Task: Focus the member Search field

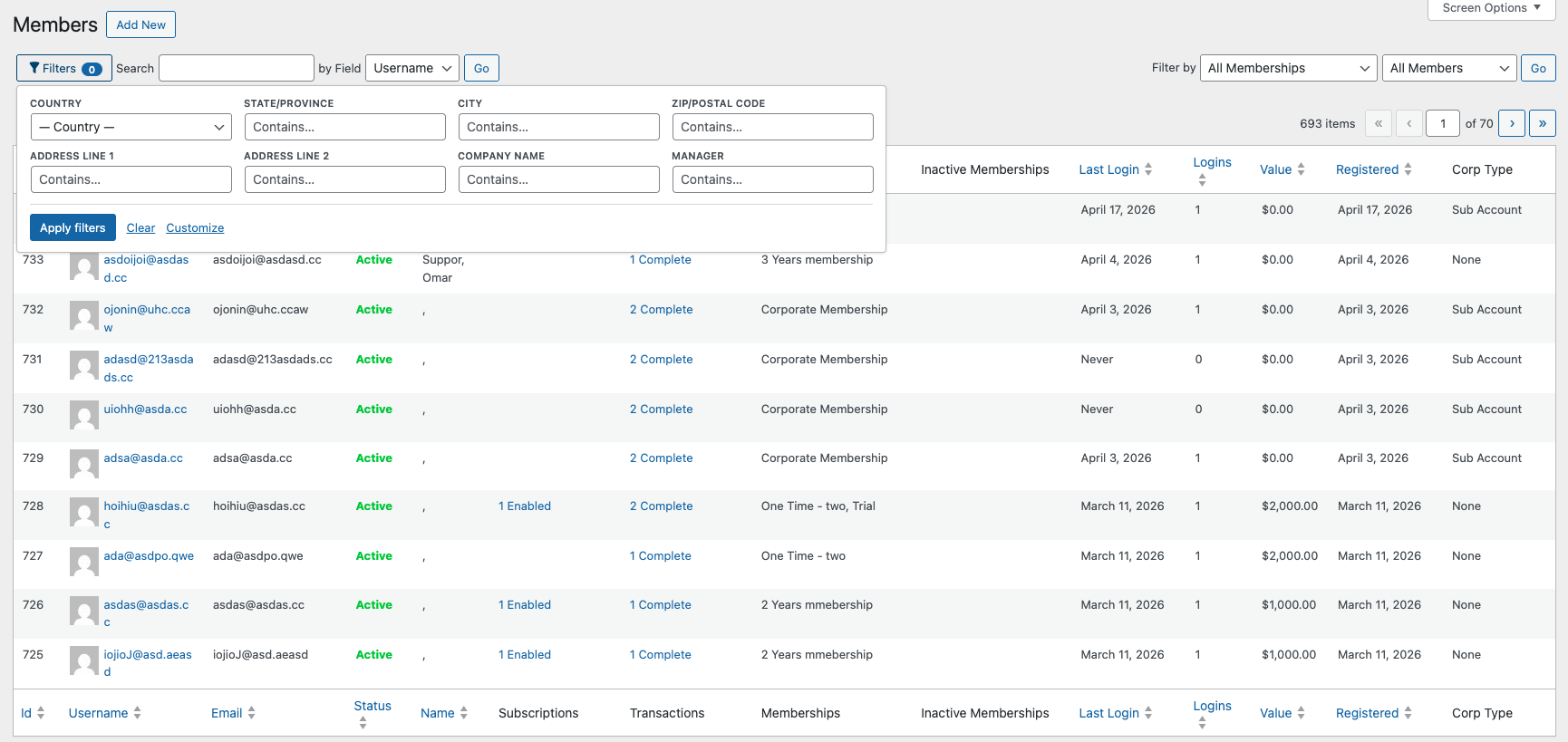Action: point(237,68)
